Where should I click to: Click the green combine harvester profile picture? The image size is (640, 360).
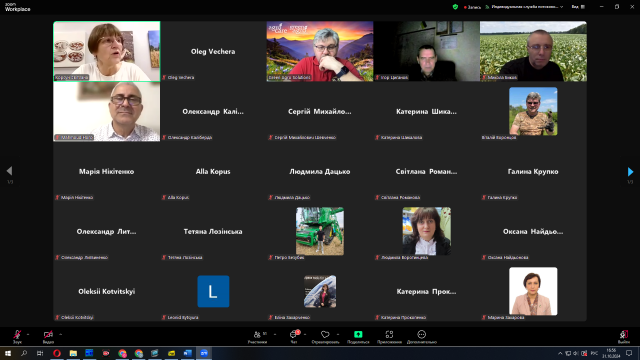pyautogui.click(x=320, y=231)
